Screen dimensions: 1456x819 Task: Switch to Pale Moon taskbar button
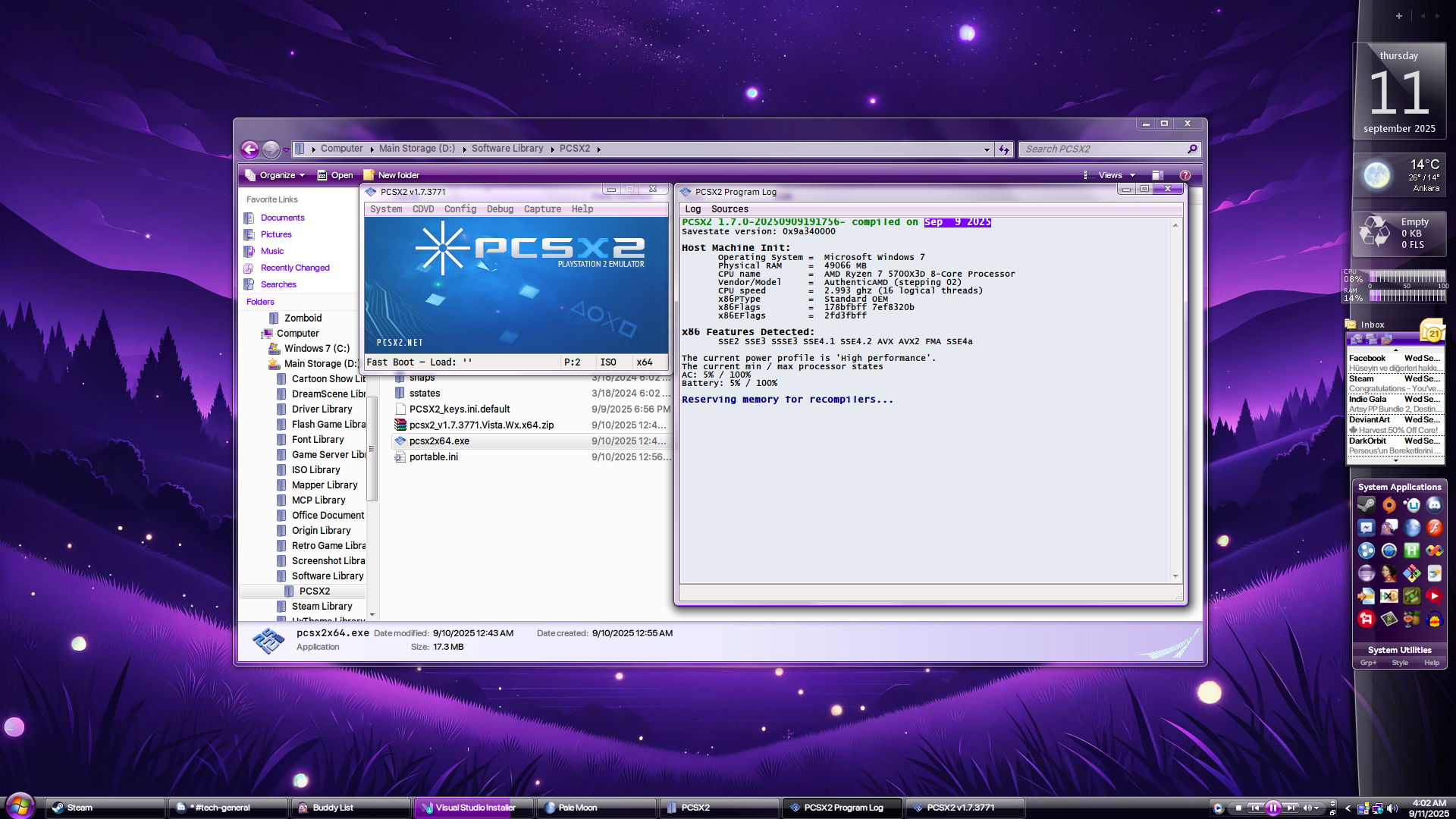pyautogui.click(x=597, y=808)
